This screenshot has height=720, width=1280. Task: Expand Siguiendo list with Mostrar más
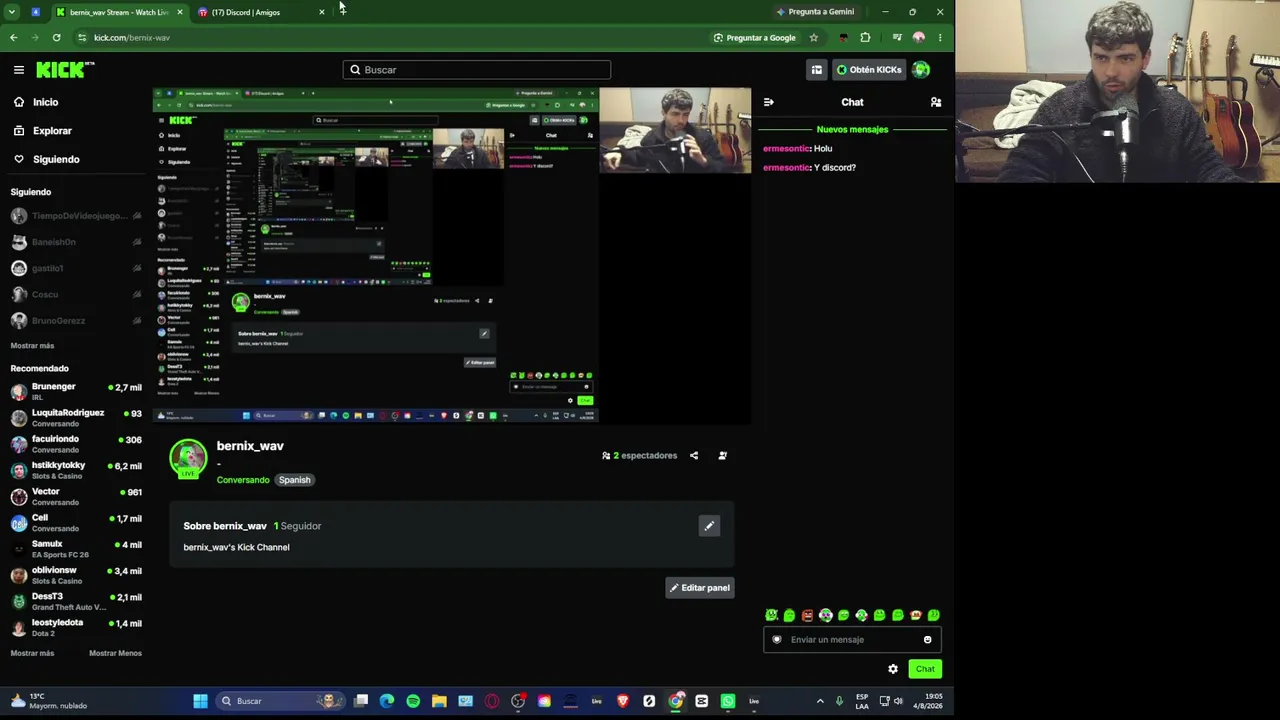pyautogui.click(x=32, y=346)
